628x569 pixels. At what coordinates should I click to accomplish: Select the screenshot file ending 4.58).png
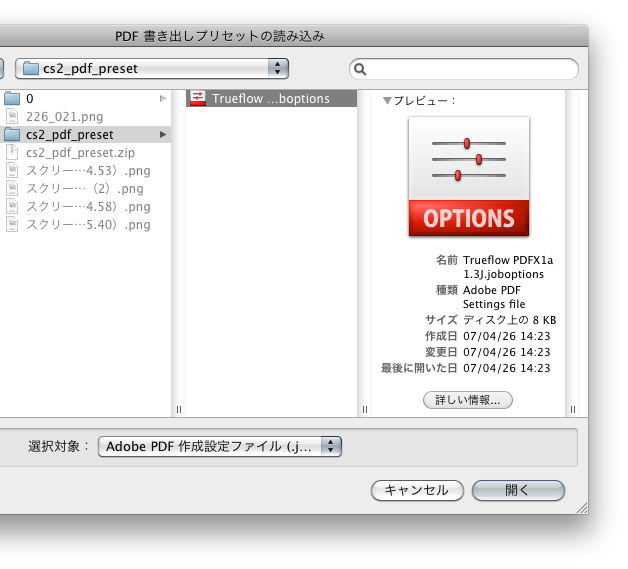click(x=86, y=207)
